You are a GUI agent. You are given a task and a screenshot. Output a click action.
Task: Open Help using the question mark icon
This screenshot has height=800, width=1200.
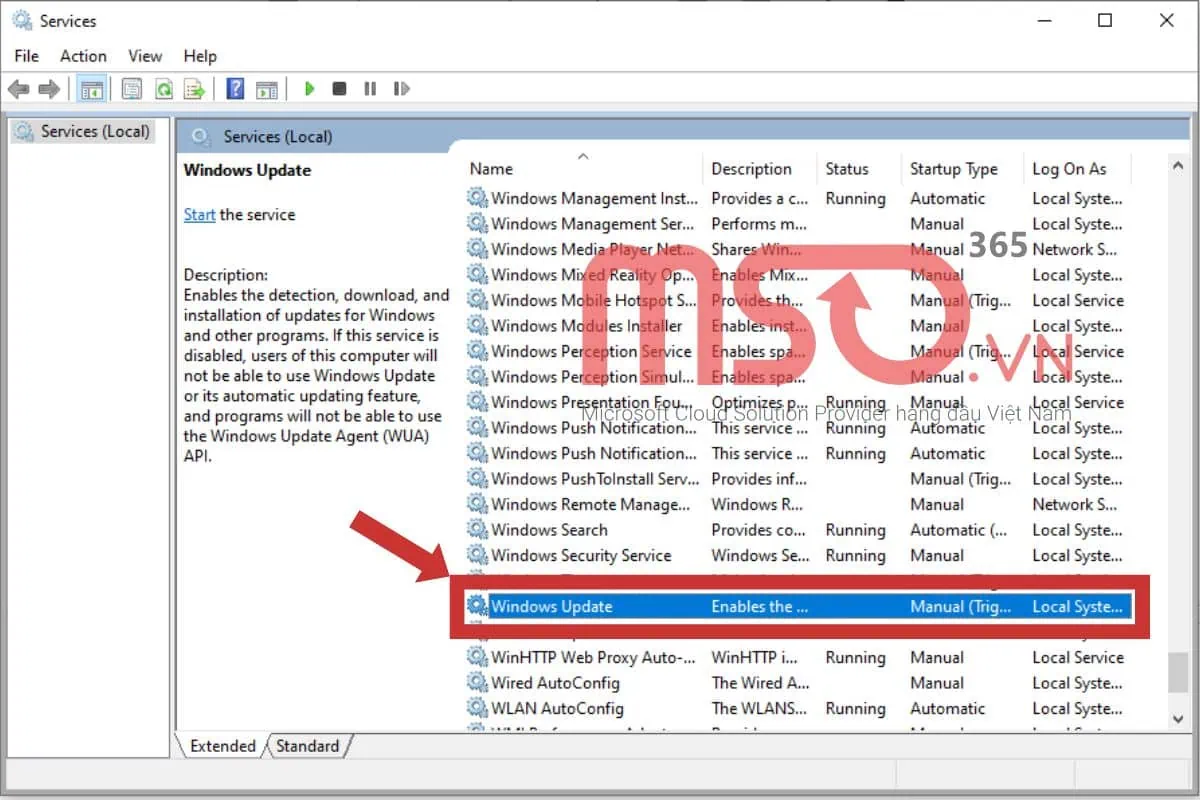(x=235, y=89)
